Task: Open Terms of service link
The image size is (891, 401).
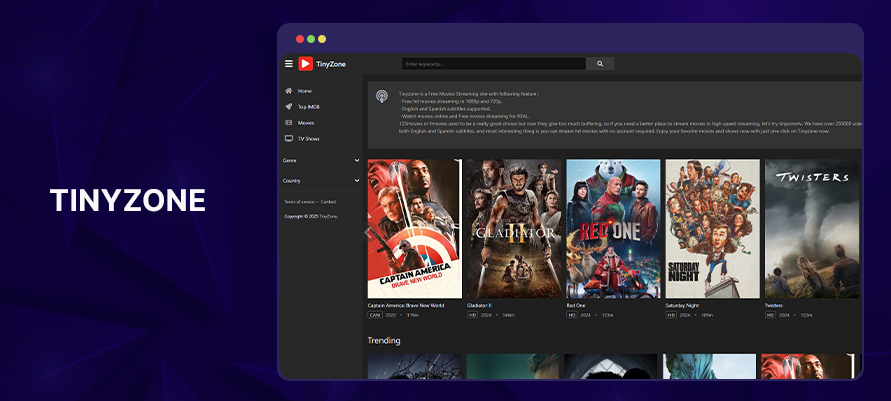Action: [x=299, y=202]
